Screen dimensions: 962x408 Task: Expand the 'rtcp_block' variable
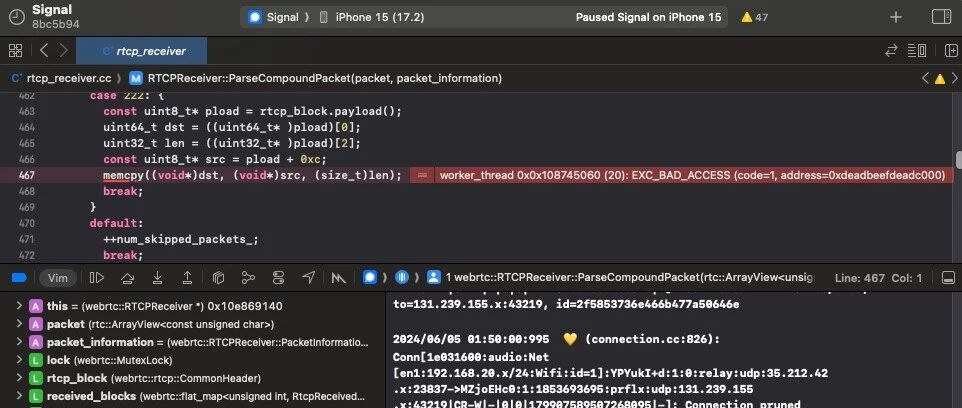click(x=19, y=378)
